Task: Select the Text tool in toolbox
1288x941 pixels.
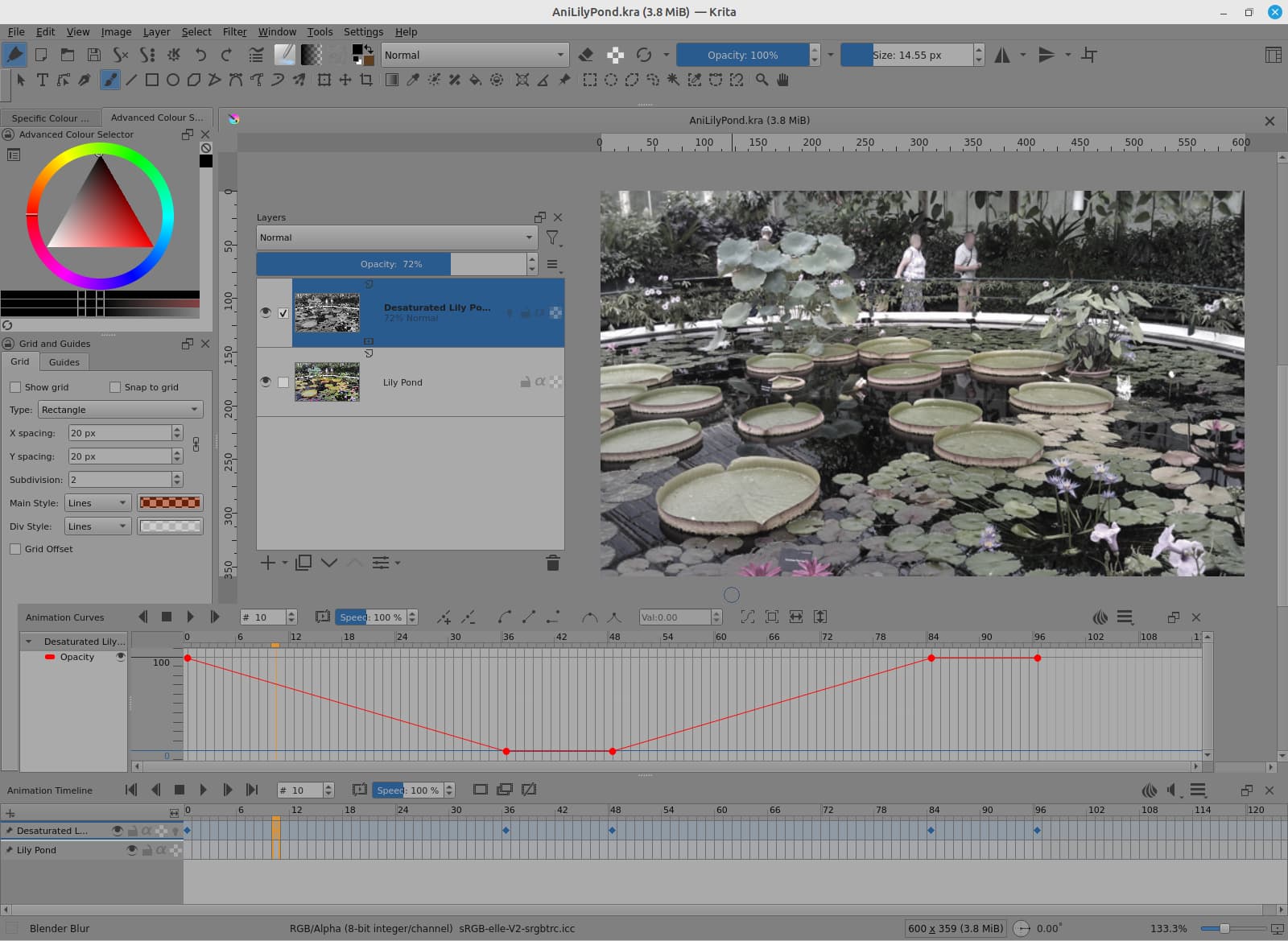Action: click(x=43, y=80)
